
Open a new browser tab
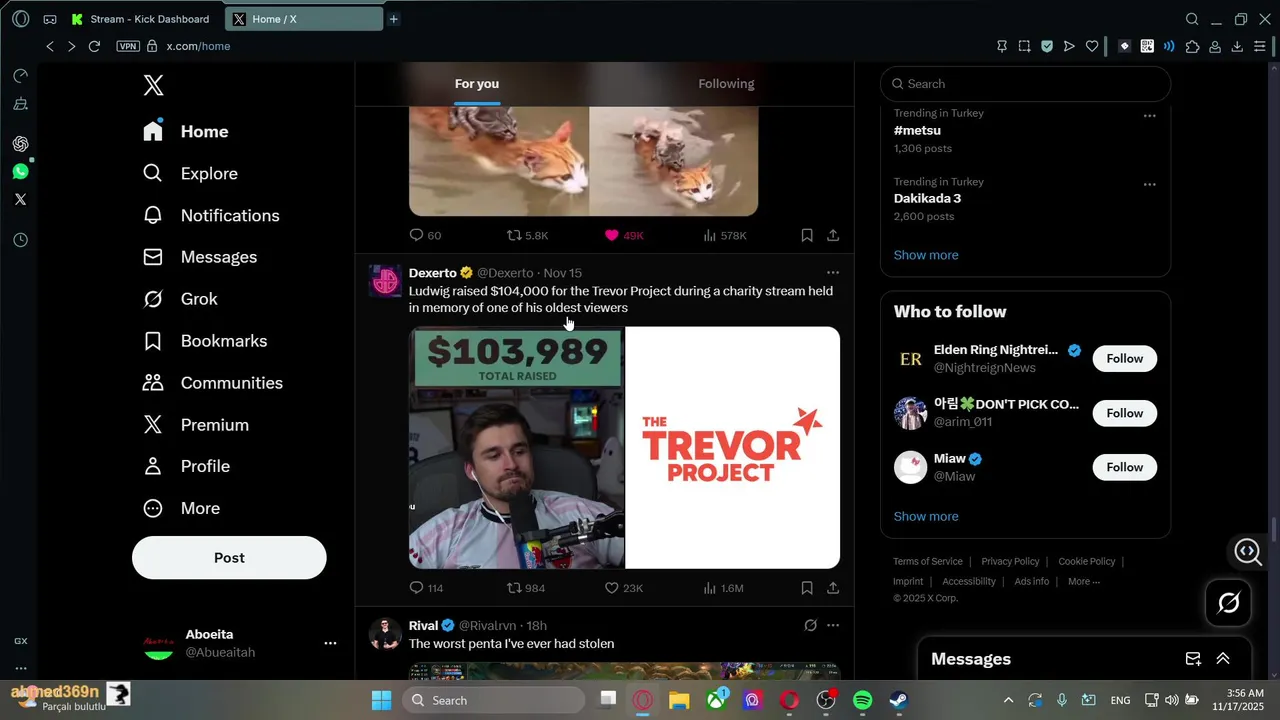394,19
